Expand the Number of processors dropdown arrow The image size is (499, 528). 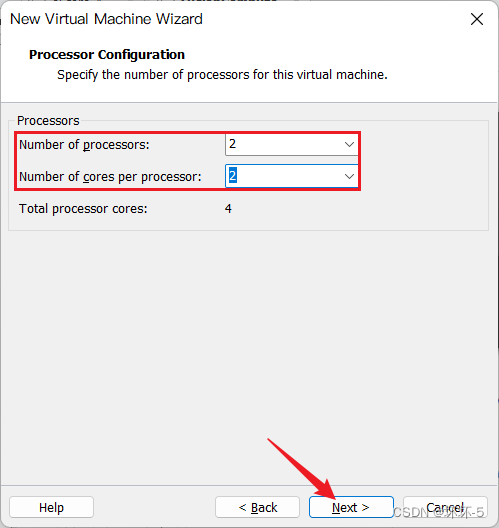click(x=349, y=145)
